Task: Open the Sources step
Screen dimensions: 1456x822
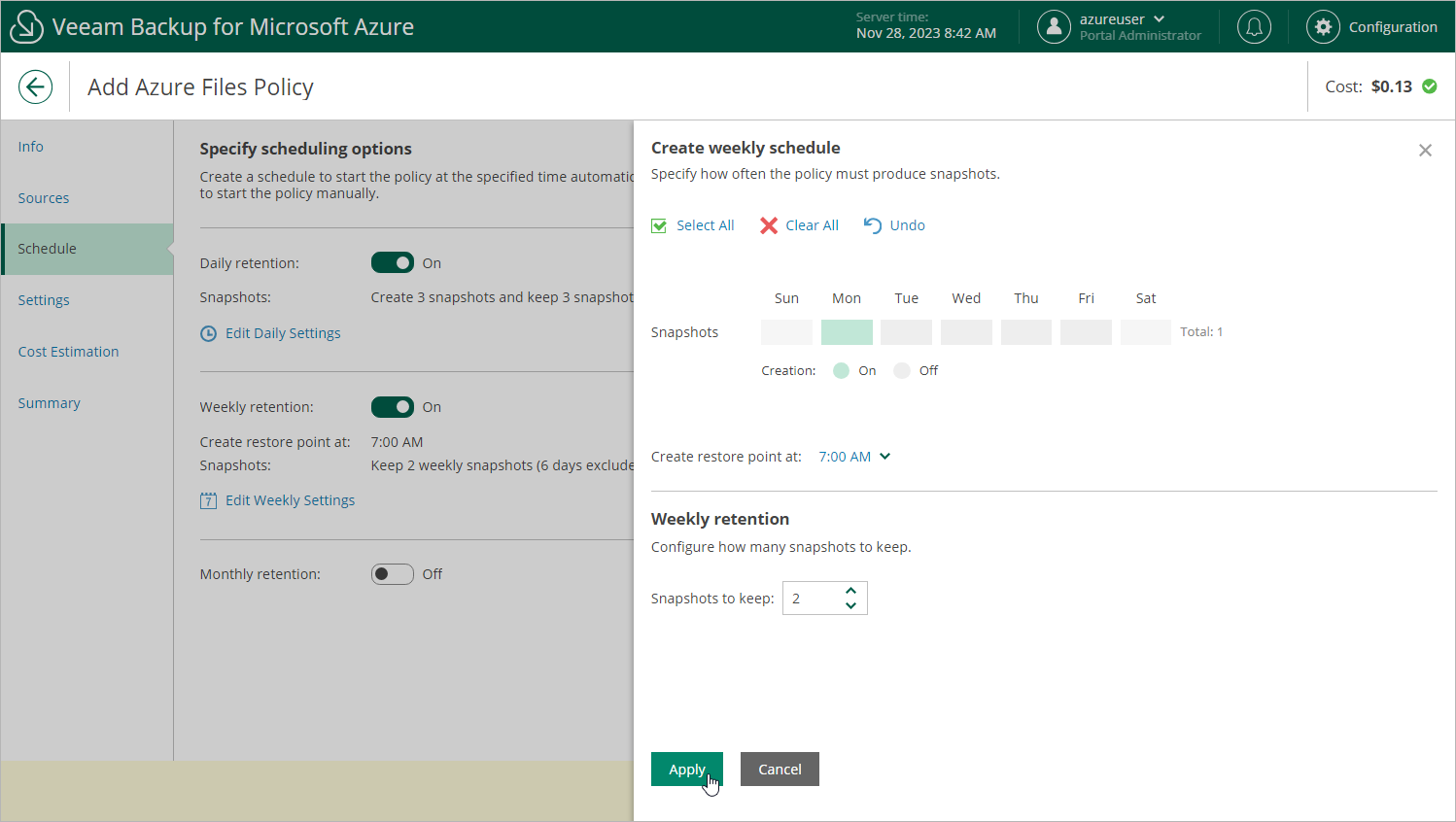Action: [x=87, y=198]
